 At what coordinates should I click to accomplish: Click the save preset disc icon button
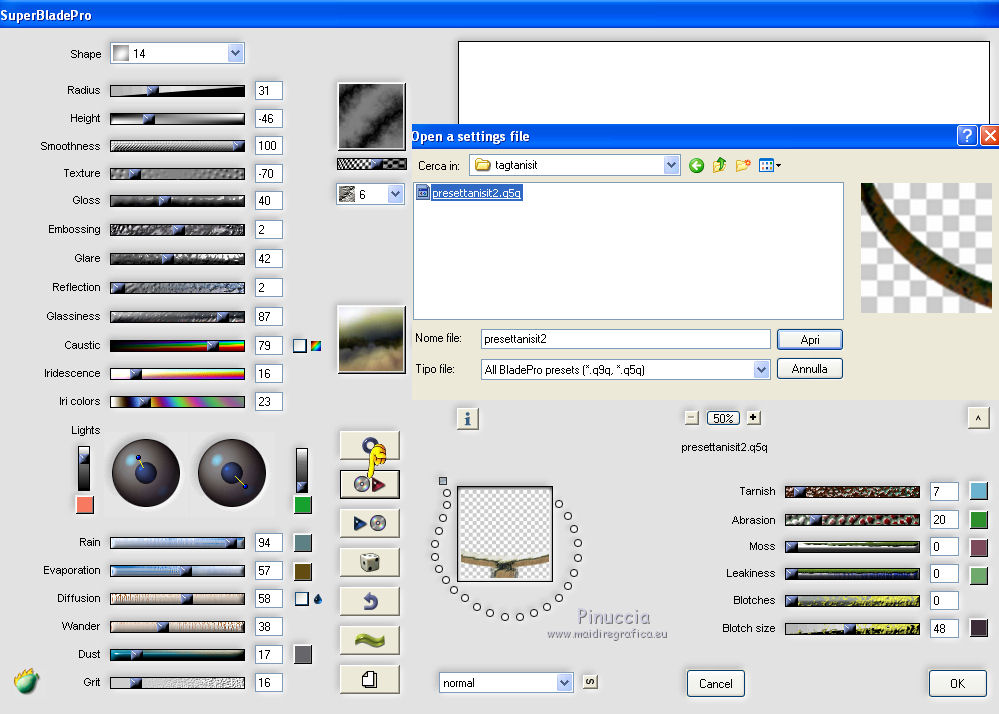pos(369,523)
